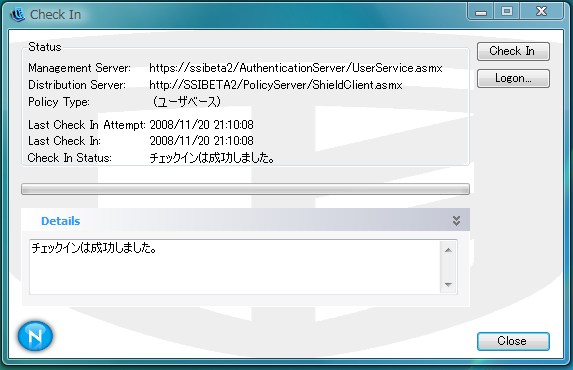Open the Logon... dialog button
The image size is (573, 370).
(x=513, y=78)
